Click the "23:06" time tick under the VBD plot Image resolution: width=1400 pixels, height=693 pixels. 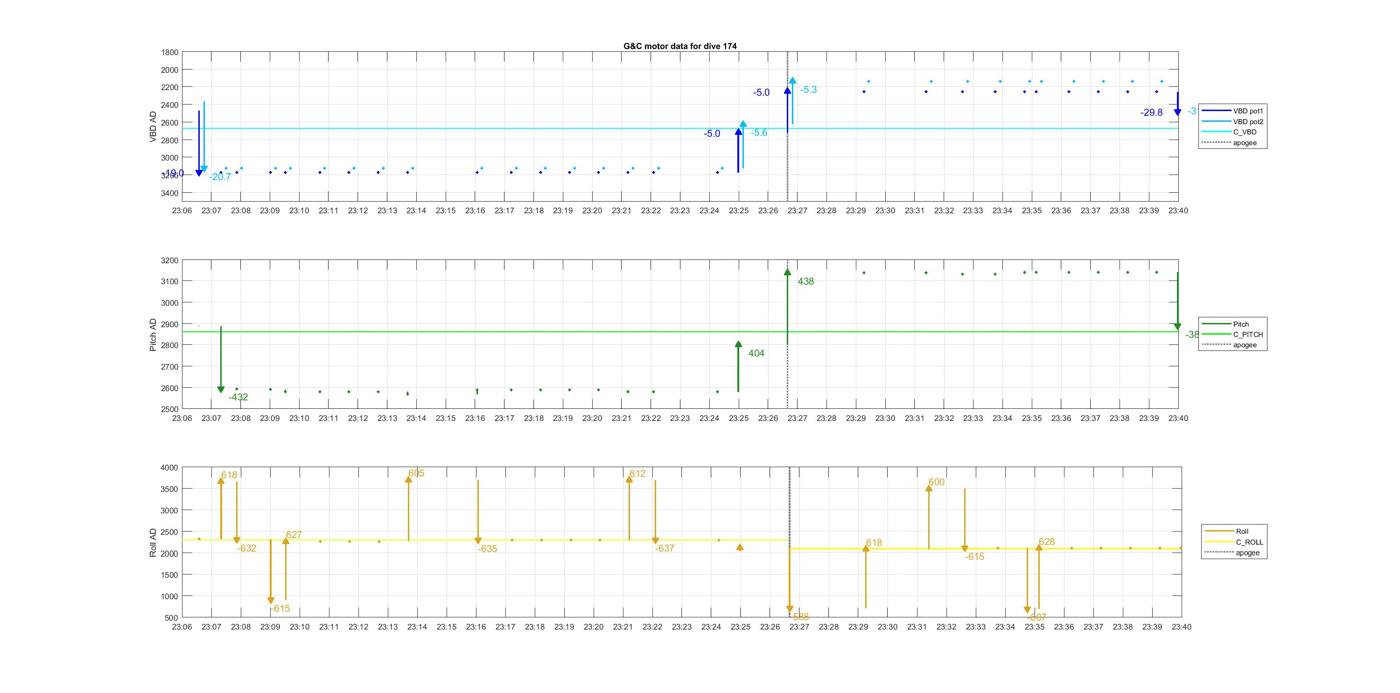(182, 211)
